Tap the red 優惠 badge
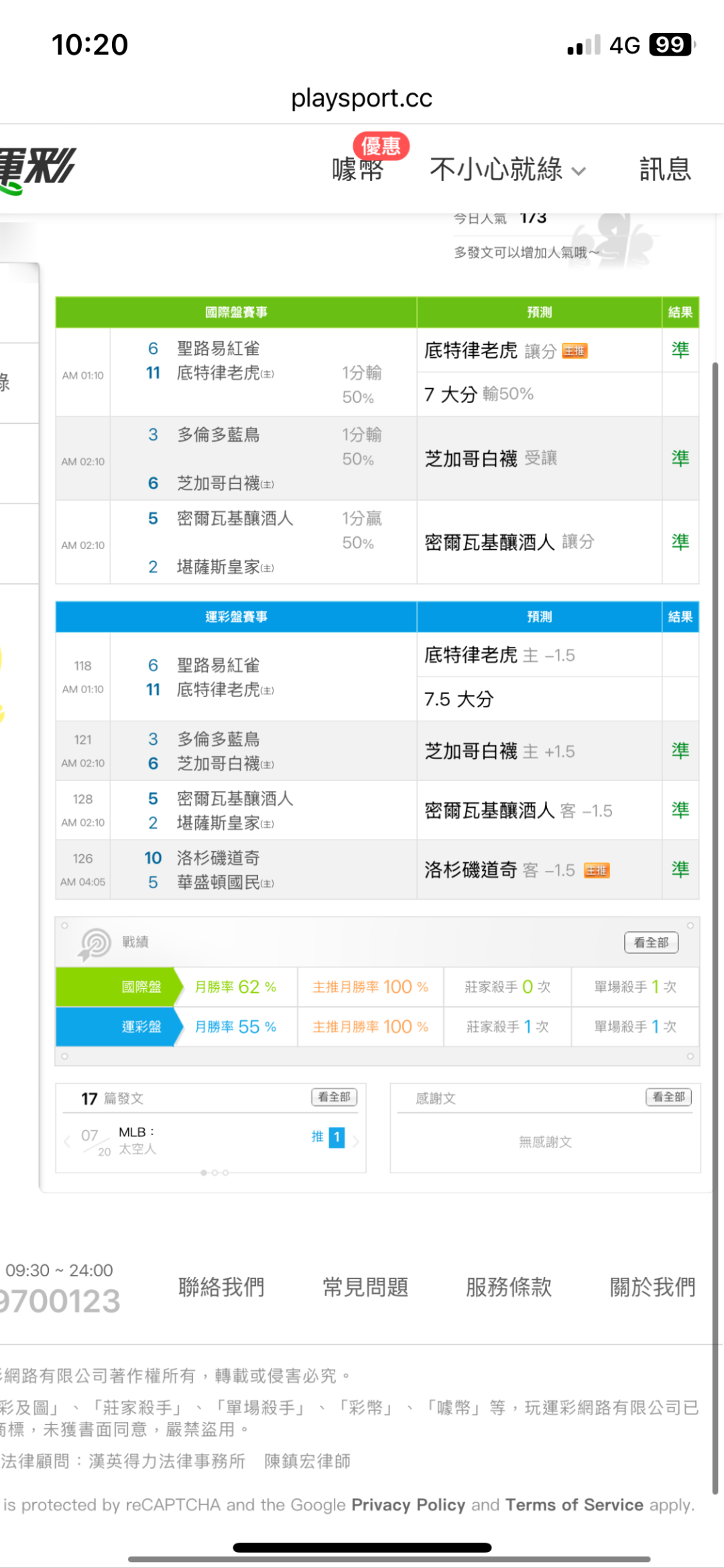 pyautogui.click(x=381, y=146)
